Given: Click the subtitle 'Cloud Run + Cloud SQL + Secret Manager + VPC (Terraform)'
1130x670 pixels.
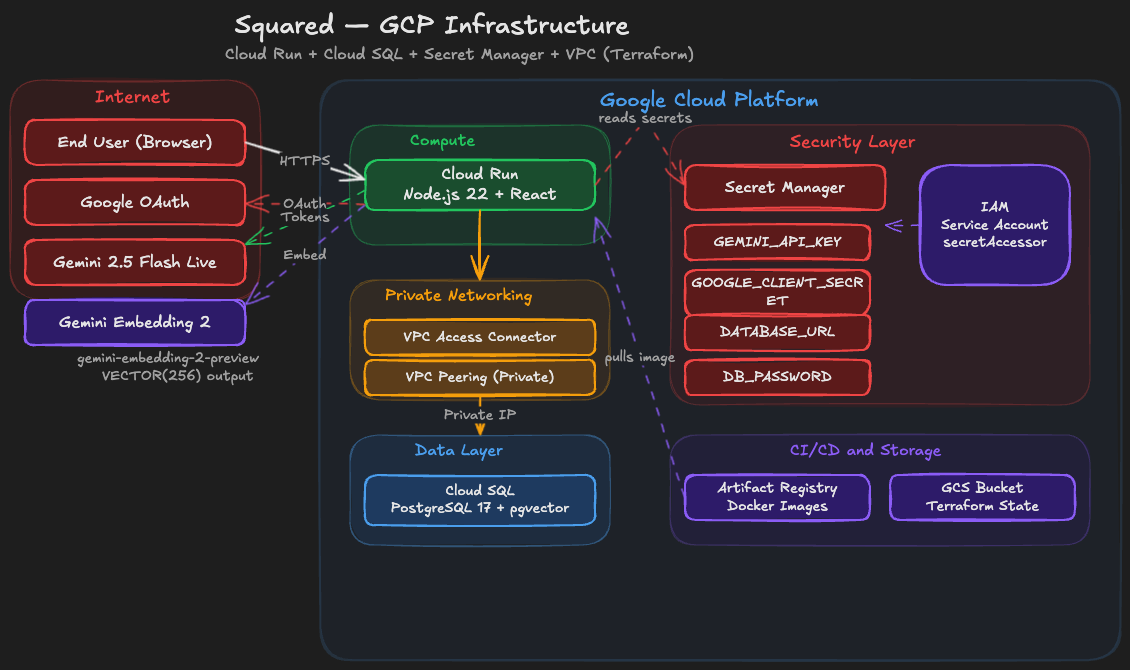Looking at the screenshot, I should 459,54.
